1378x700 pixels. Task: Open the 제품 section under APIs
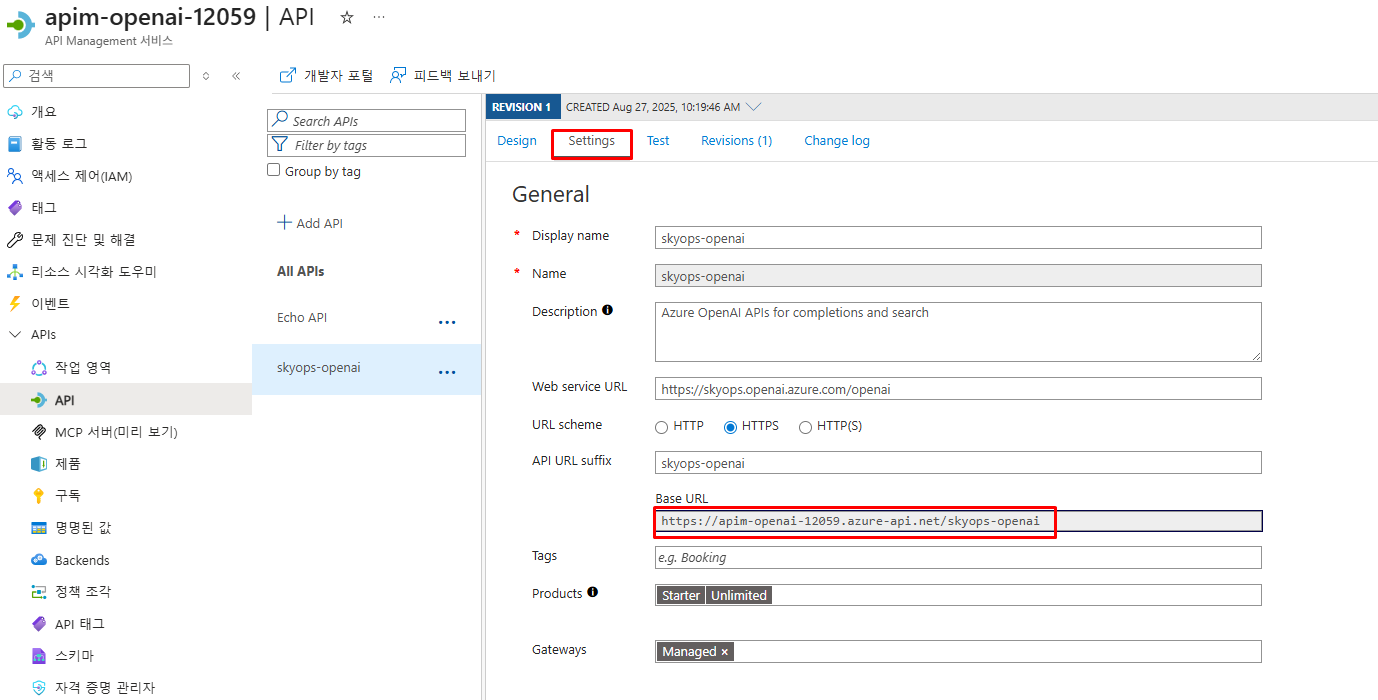pos(67,463)
